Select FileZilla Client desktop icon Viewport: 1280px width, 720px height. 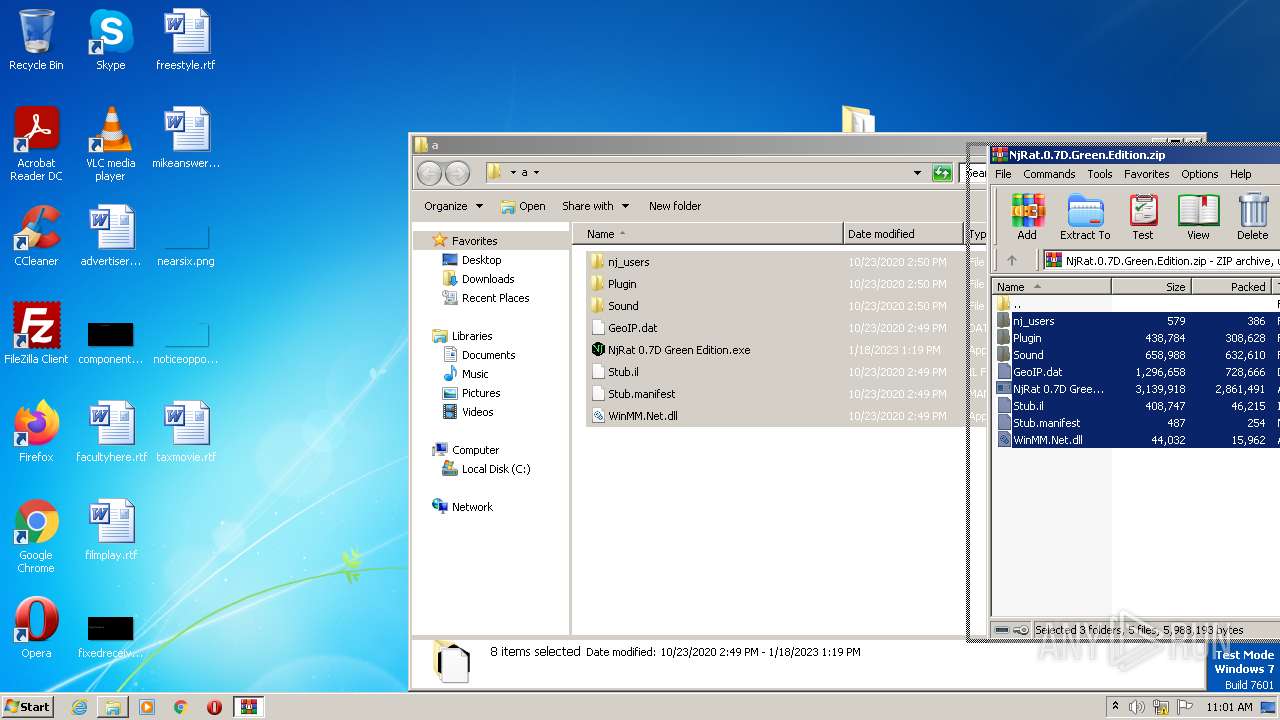click(x=36, y=334)
